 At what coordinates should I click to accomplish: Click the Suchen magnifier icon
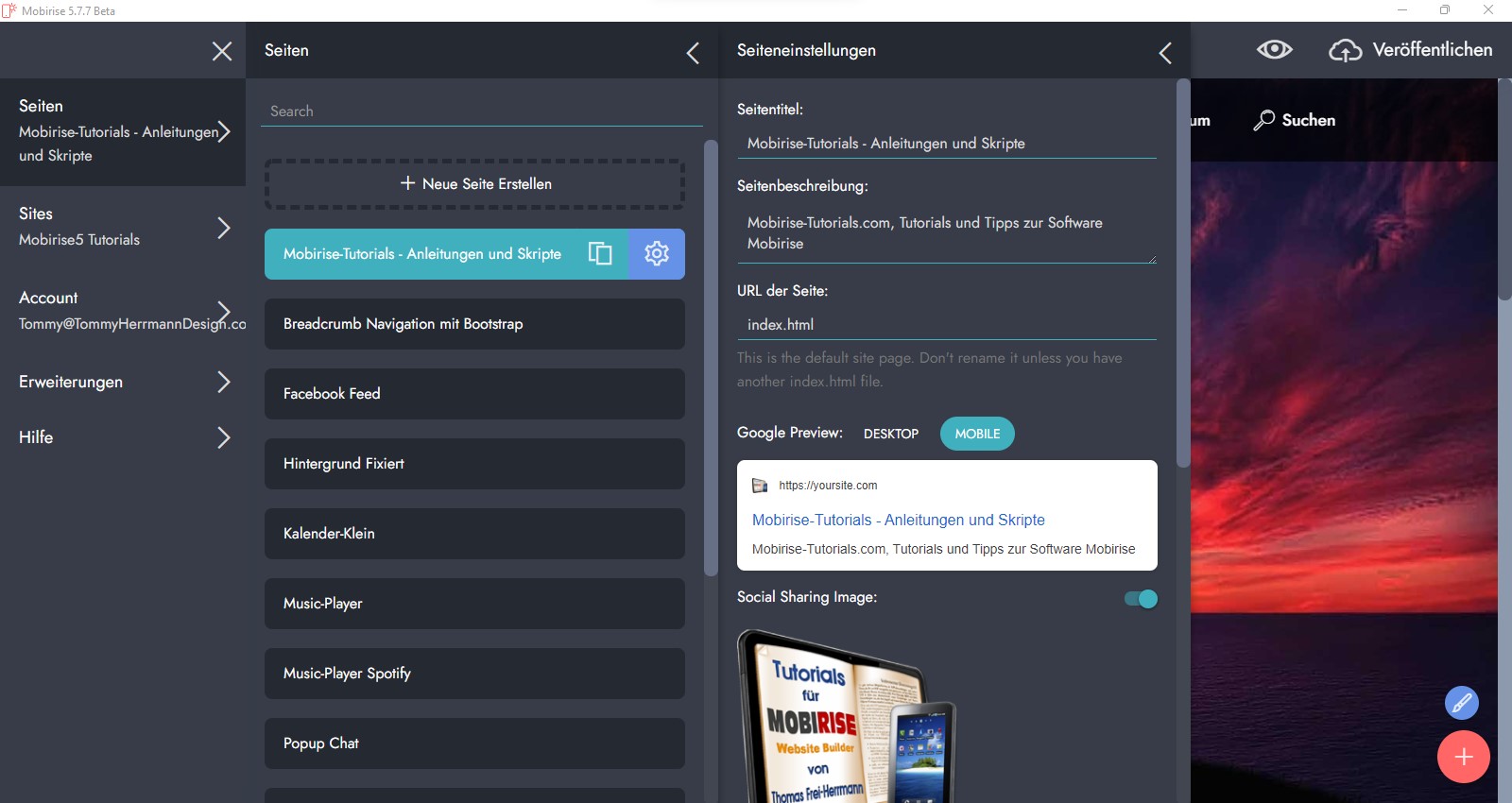point(1263,120)
